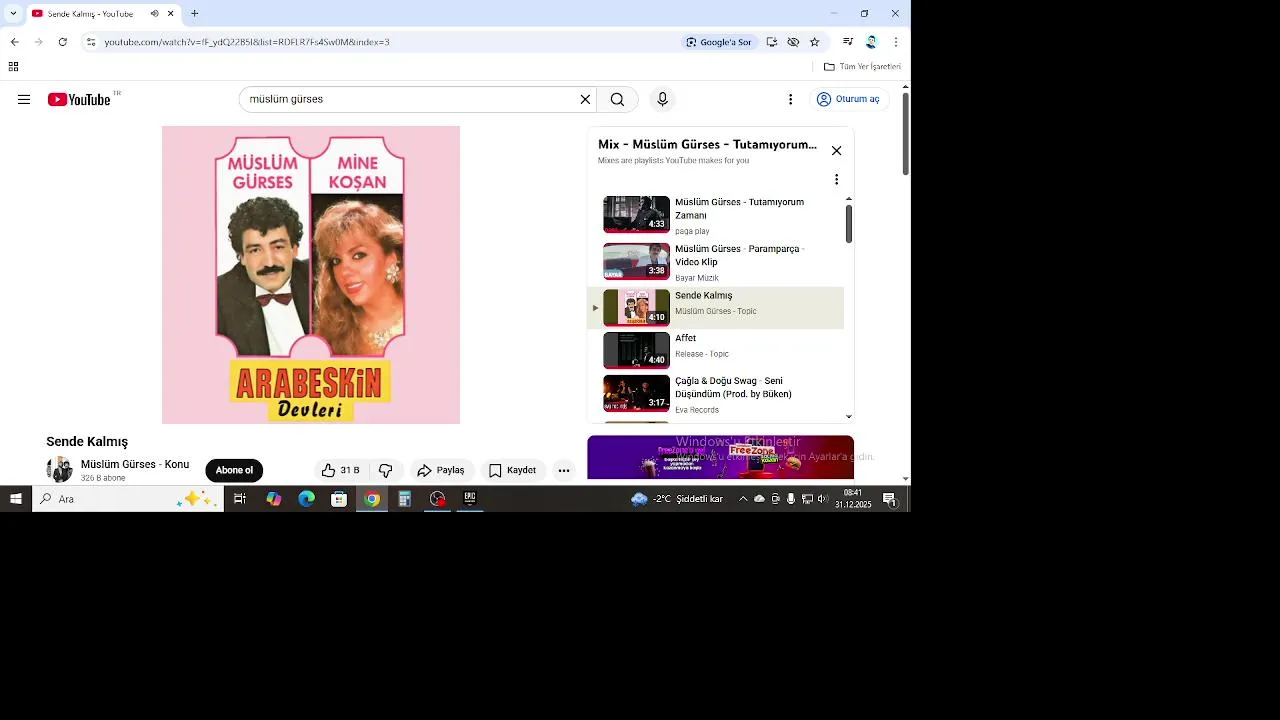This screenshot has width=1280, height=720.
Task: Bookmark this page with the star icon
Action: pyautogui.click(x=814, y=42)
